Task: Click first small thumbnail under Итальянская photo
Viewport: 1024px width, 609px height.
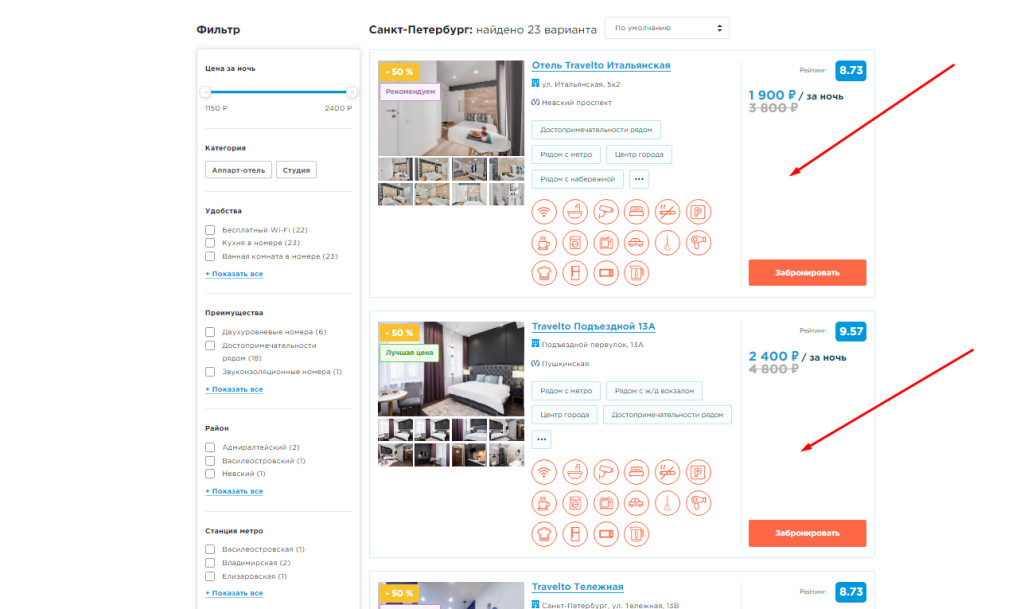Action: 395,169
